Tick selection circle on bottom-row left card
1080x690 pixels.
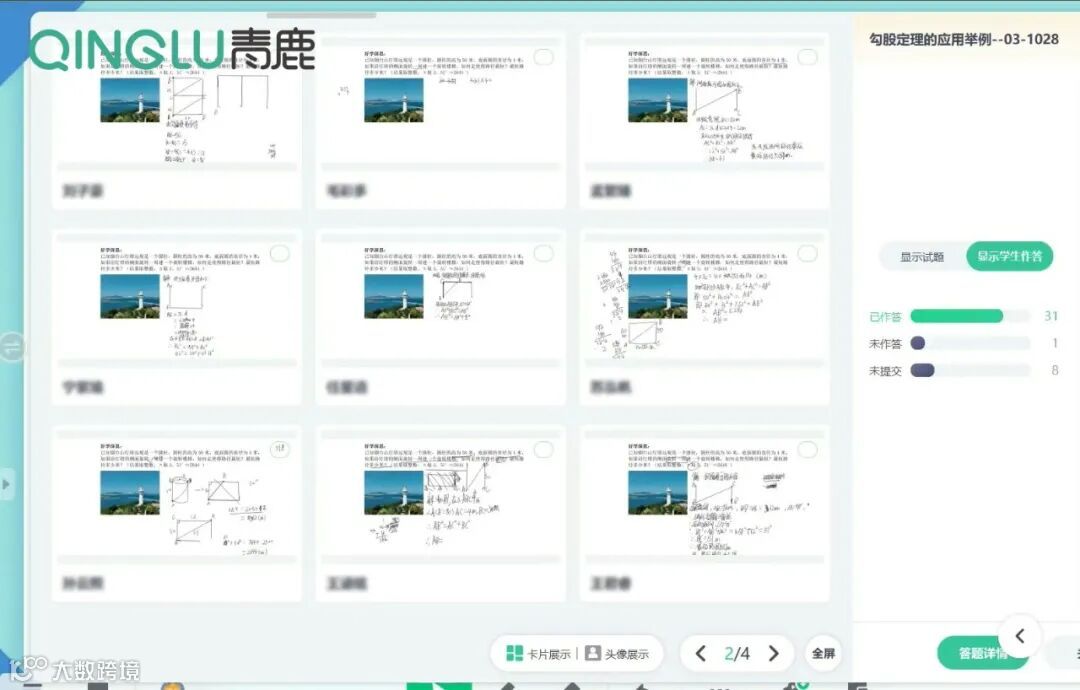click(x=280, y=450)
